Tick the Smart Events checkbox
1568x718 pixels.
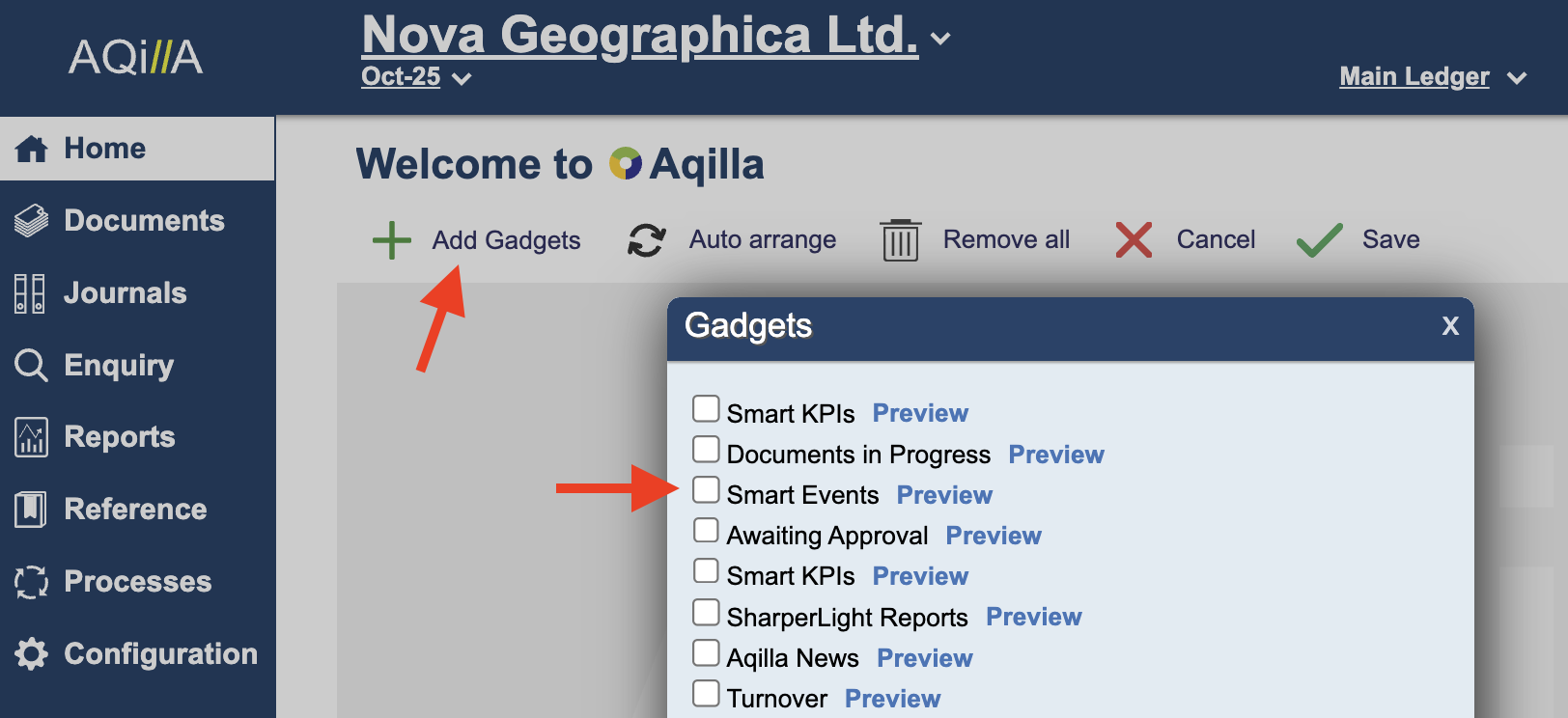706,490
